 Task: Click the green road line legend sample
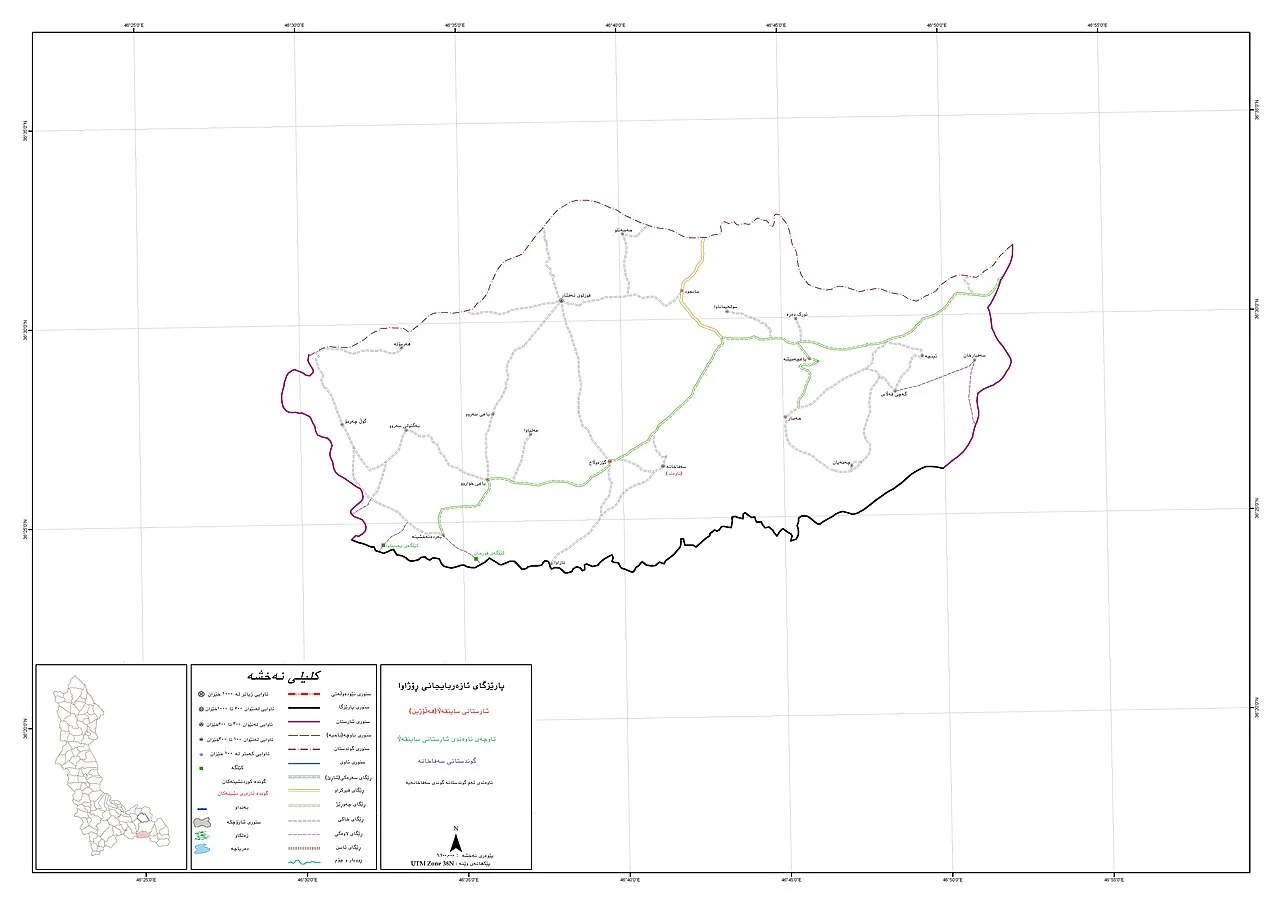pos(303,804)
